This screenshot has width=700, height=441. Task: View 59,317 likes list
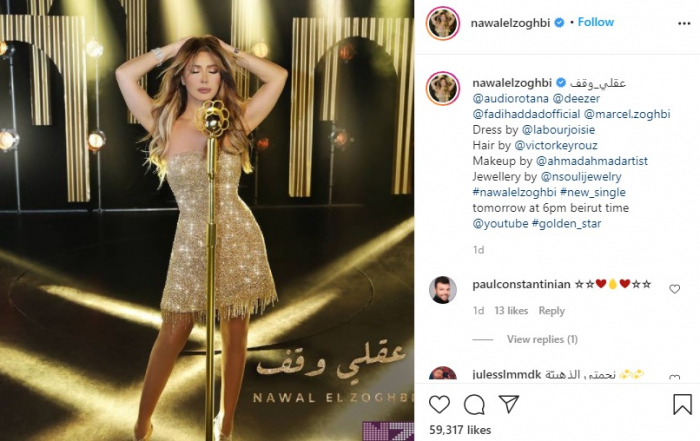460,430
